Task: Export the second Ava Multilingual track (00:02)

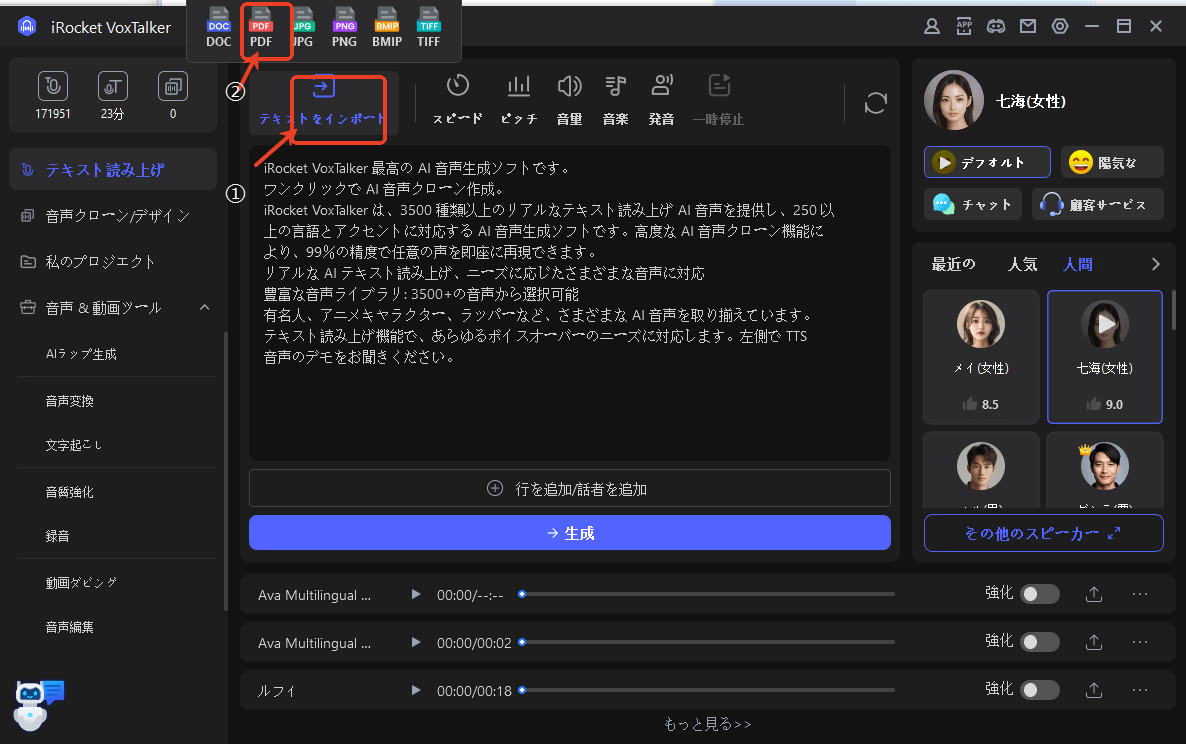Action: [x=1094, y=642]
